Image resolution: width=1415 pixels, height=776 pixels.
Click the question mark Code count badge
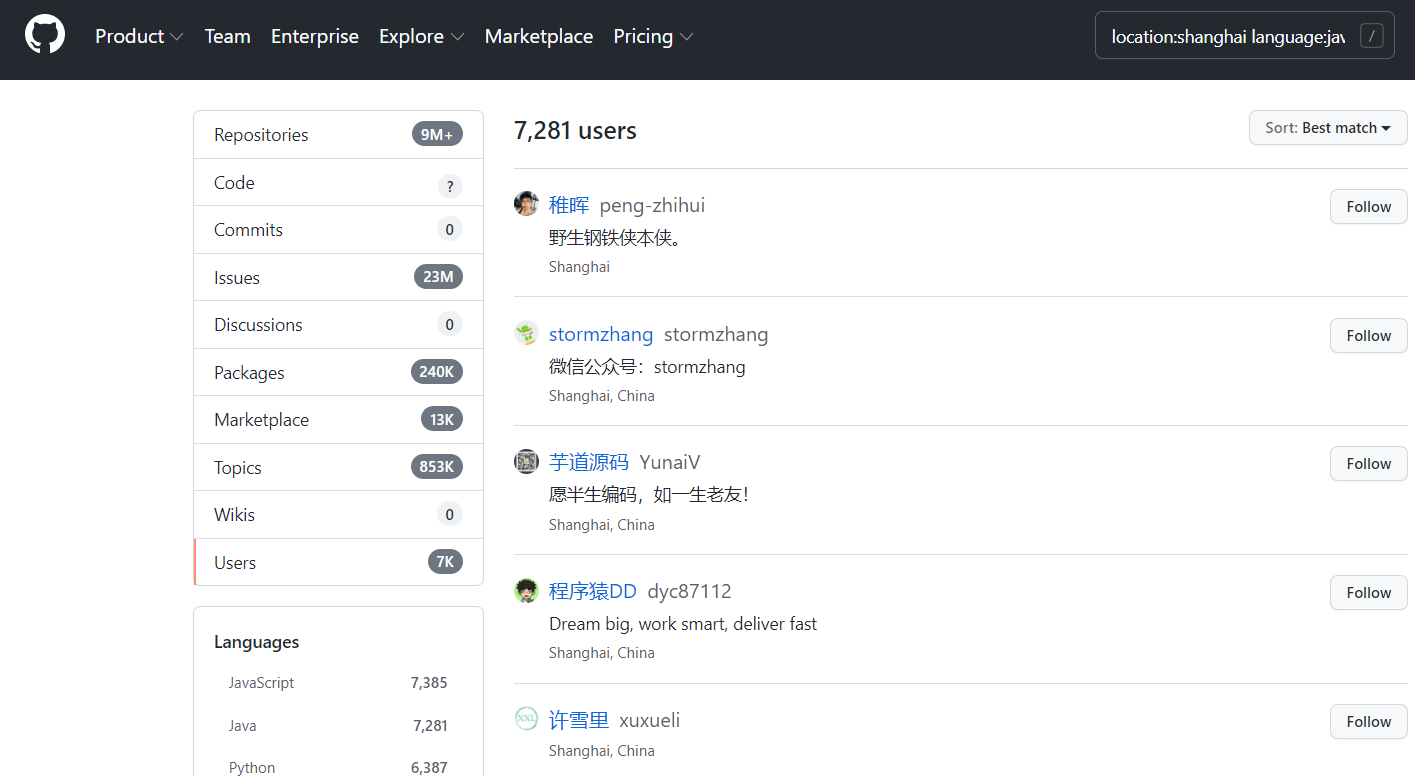point(450,186)
